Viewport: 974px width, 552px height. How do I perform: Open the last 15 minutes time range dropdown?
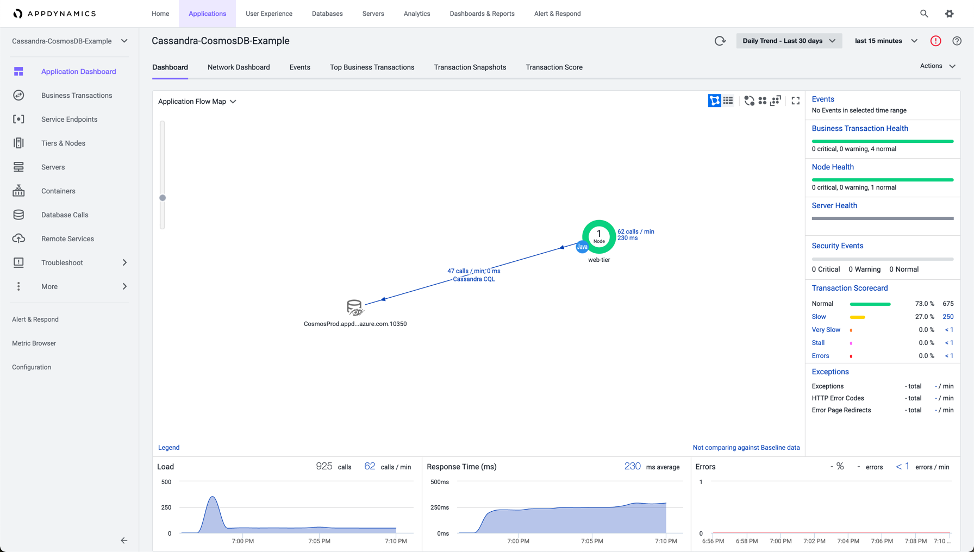pyautogui.click(x=886, y=41)
